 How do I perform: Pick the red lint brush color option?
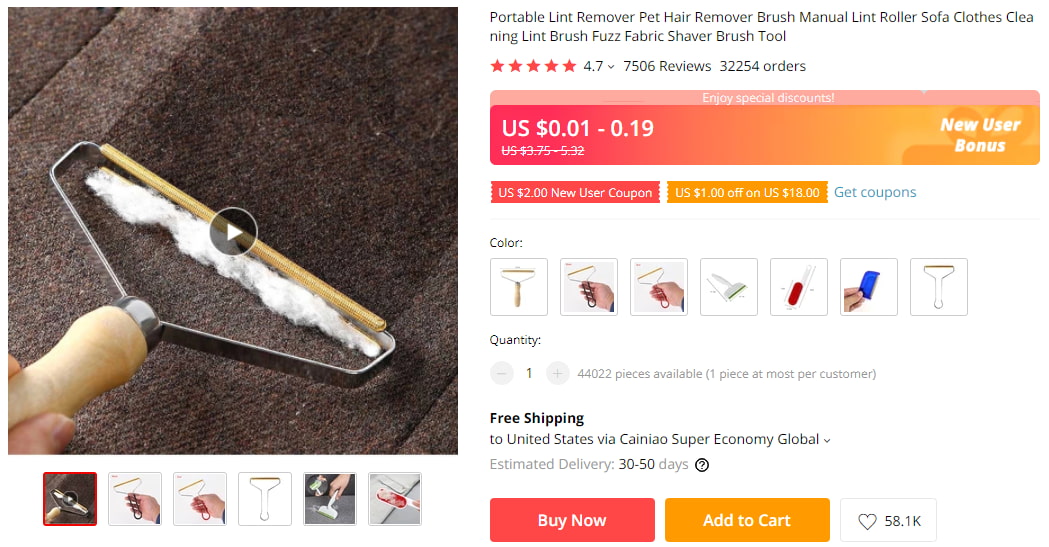click(799, 287)
